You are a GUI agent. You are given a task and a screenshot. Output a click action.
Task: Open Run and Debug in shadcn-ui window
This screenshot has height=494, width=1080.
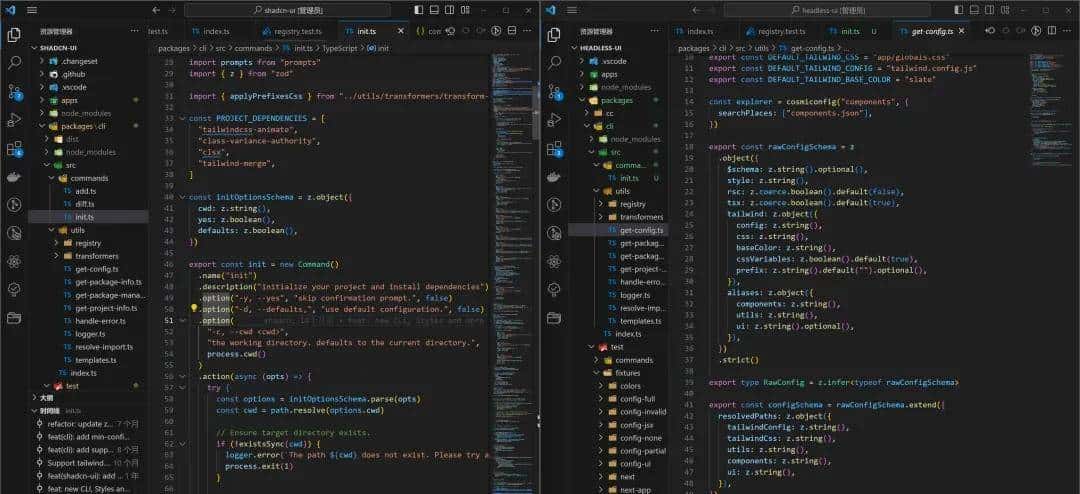(x=14, y=120)
